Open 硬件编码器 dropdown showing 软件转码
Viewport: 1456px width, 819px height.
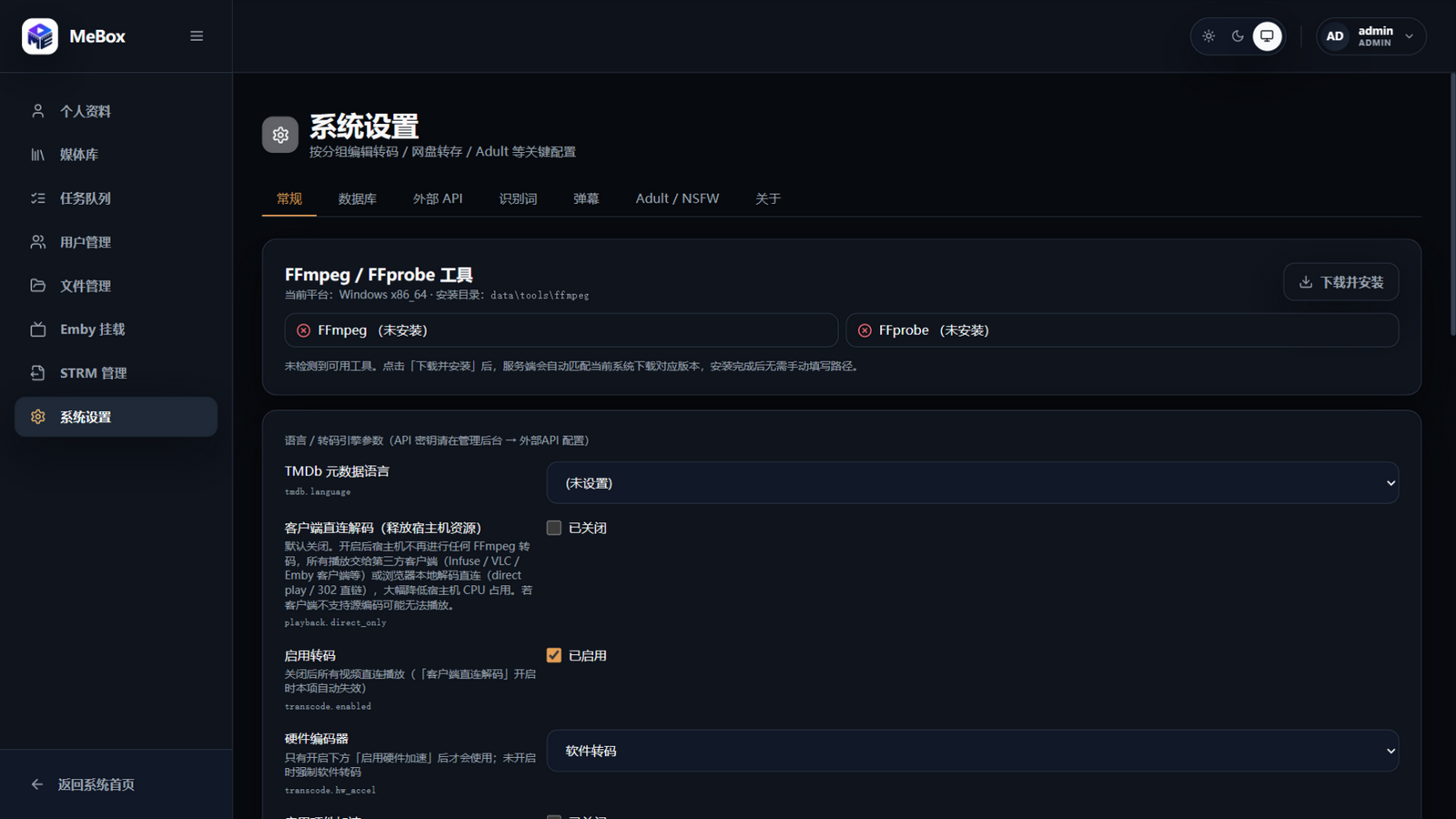click(x=972, y=751)
